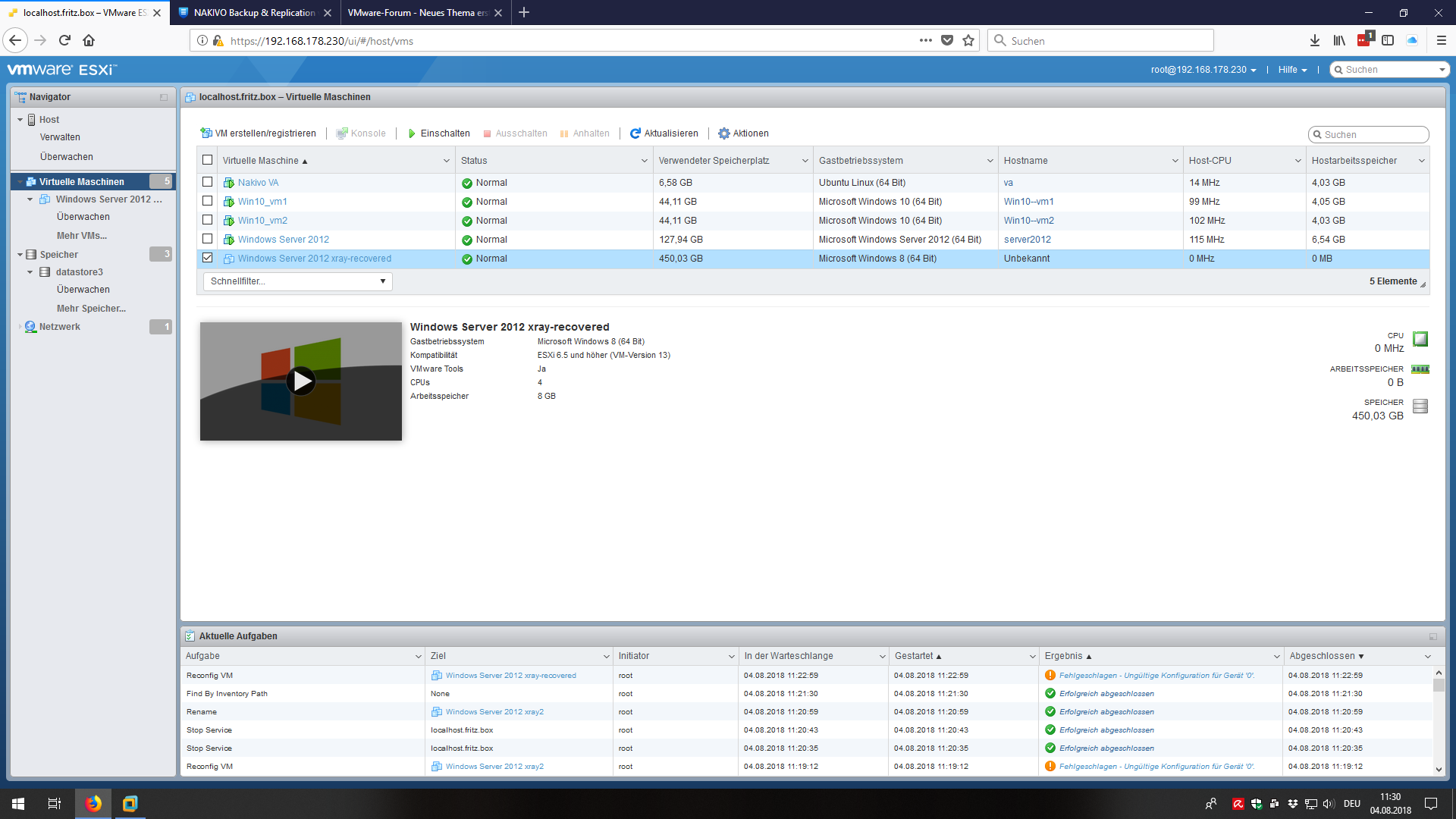The height and width of the screenshot is (819, 1456).
Task: Open the Schnellfilter dropdown
Action: tap(298, 281)
